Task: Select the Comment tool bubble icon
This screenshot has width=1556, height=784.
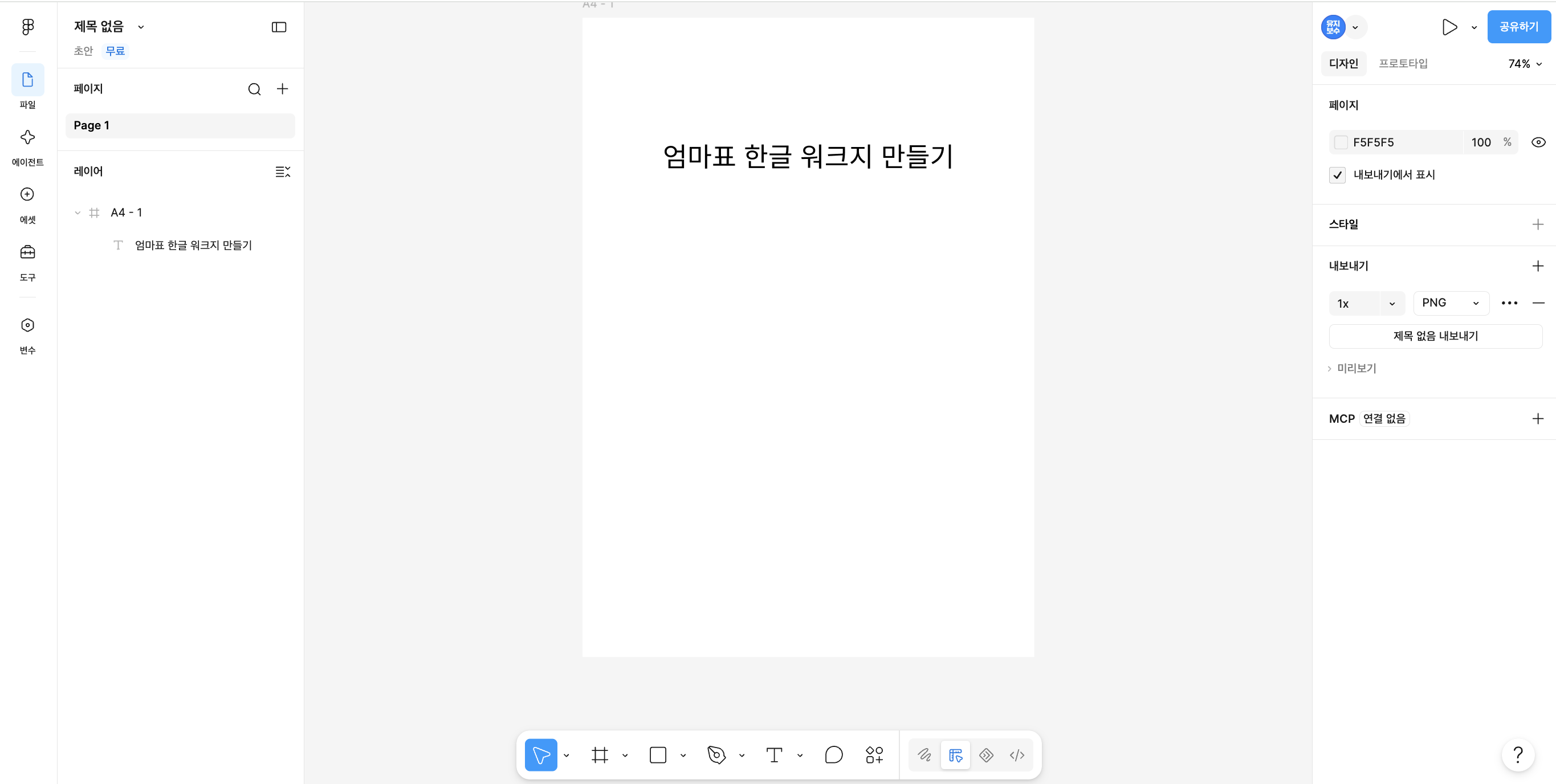Action: pyautogui.click(x=833, y=755)
